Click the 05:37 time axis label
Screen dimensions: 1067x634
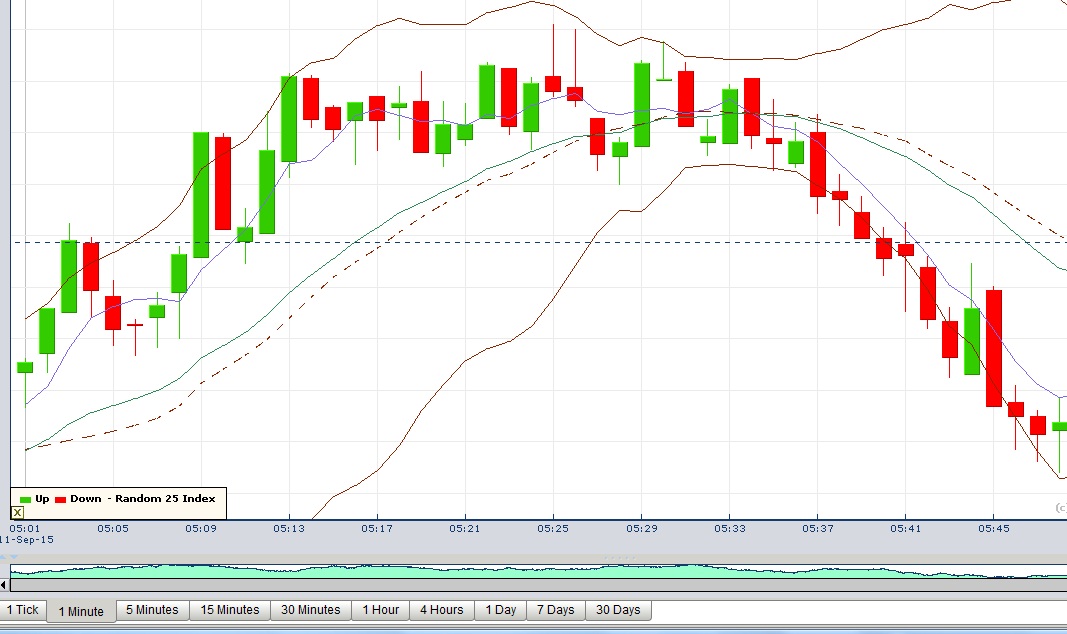[818, 528]
